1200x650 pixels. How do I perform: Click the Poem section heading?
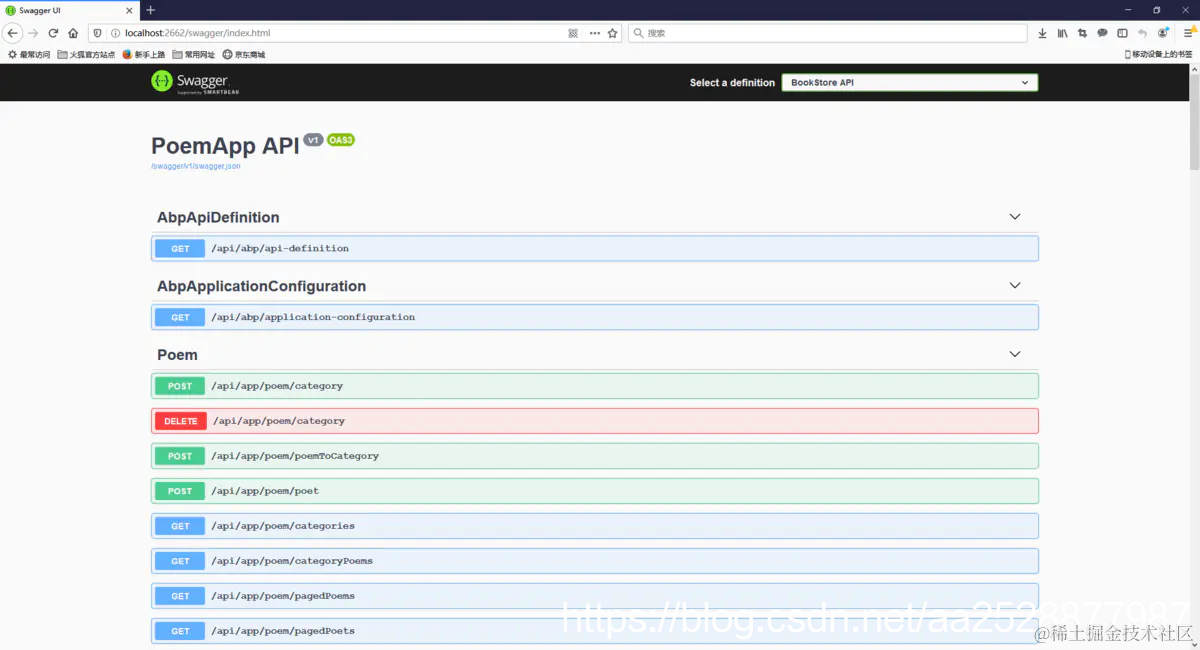177,355
